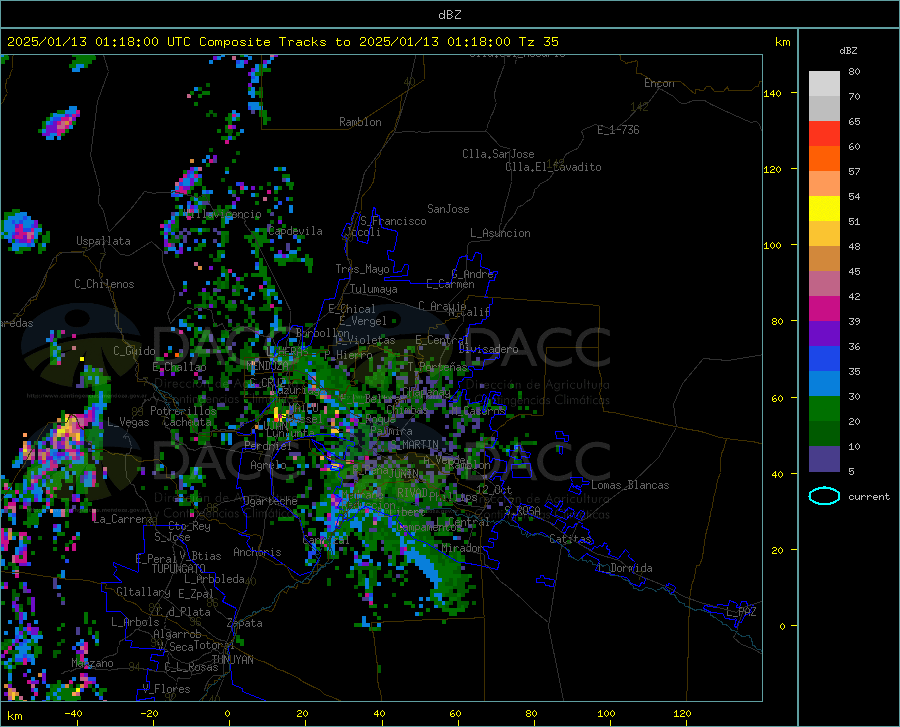
Task: Click the 36 dBZ blue swatch
Action: (824, 359)
